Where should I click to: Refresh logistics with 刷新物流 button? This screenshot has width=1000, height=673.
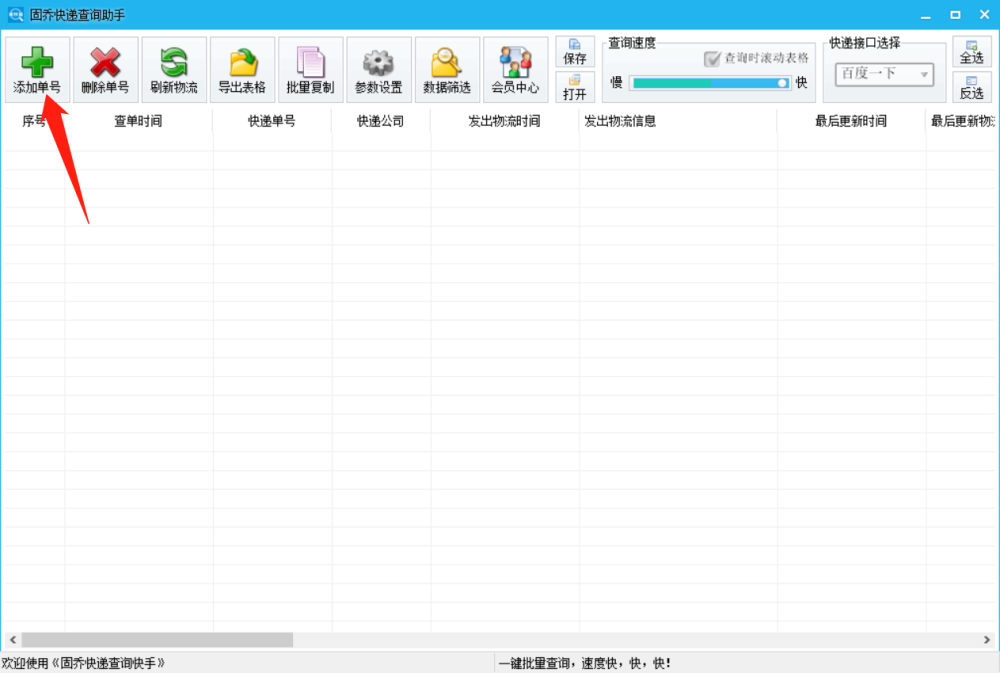(173, 70)
